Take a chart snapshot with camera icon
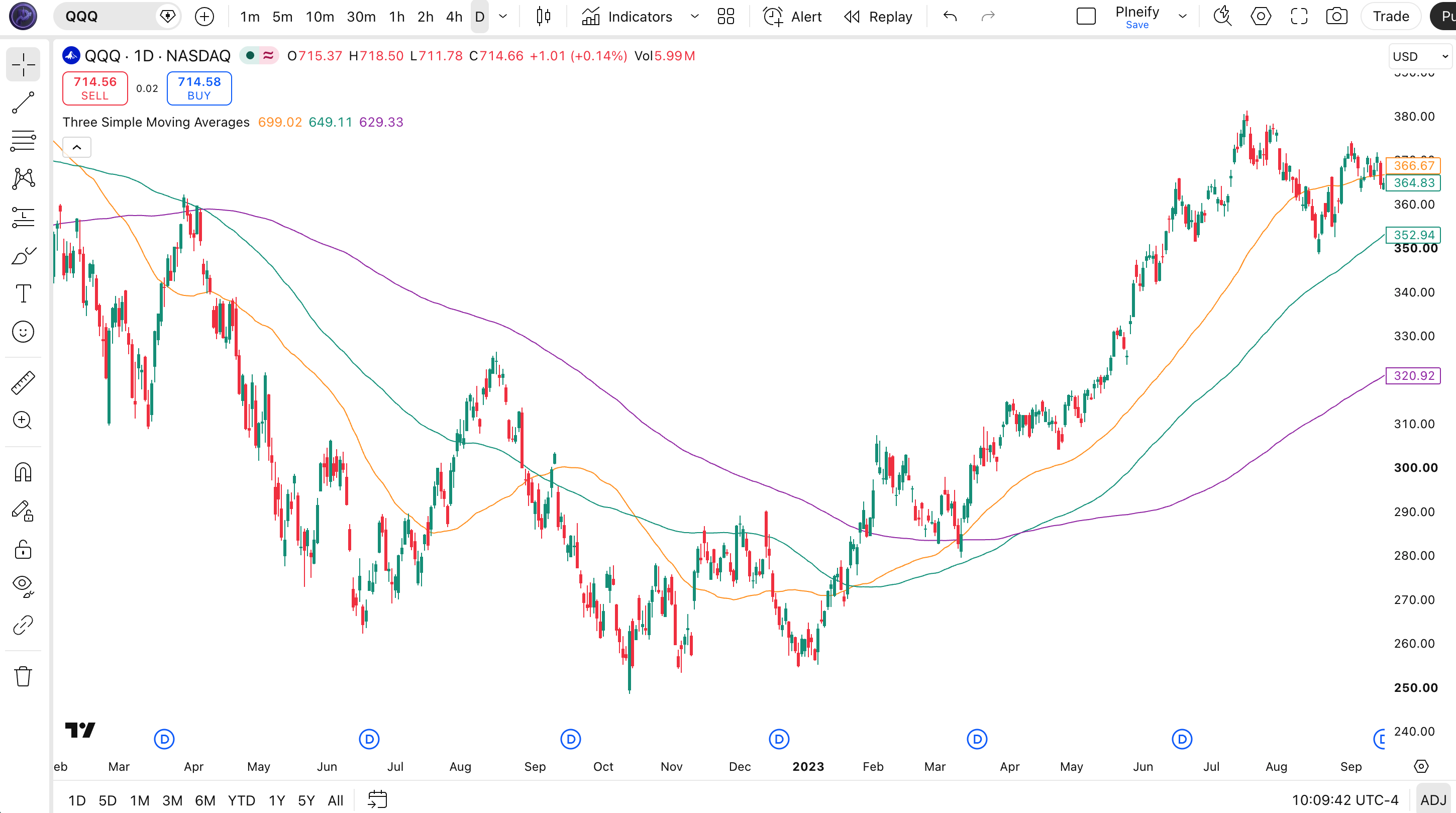The image size is (1456, 813). 1337,17
